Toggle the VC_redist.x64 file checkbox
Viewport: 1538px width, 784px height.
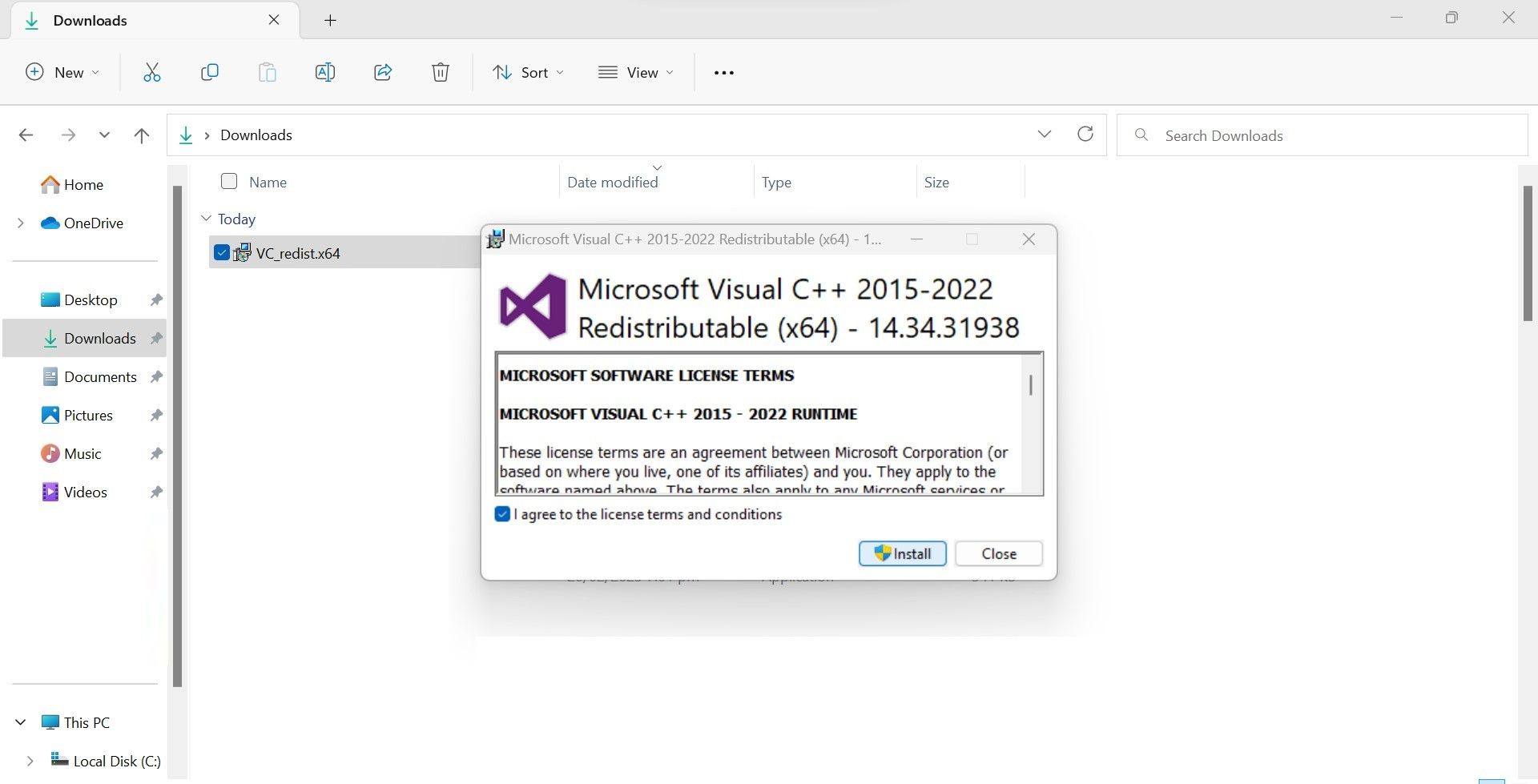tap(222, 253)
